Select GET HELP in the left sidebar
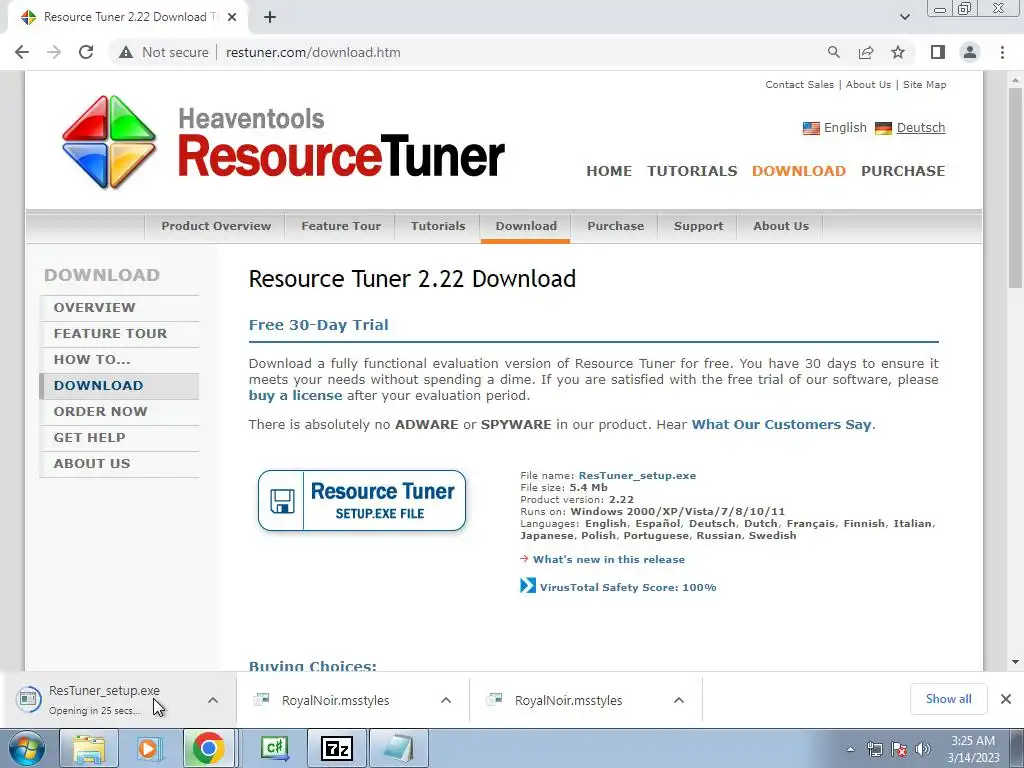 (x=119, y=438)
